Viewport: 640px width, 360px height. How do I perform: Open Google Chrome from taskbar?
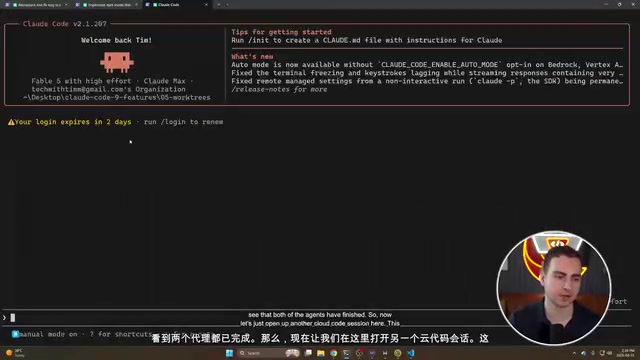click(334, 353)
